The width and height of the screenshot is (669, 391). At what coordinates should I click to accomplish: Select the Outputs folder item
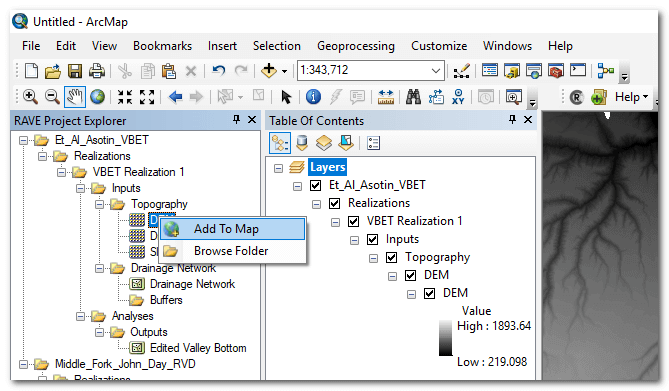click(x=148, y=332)
